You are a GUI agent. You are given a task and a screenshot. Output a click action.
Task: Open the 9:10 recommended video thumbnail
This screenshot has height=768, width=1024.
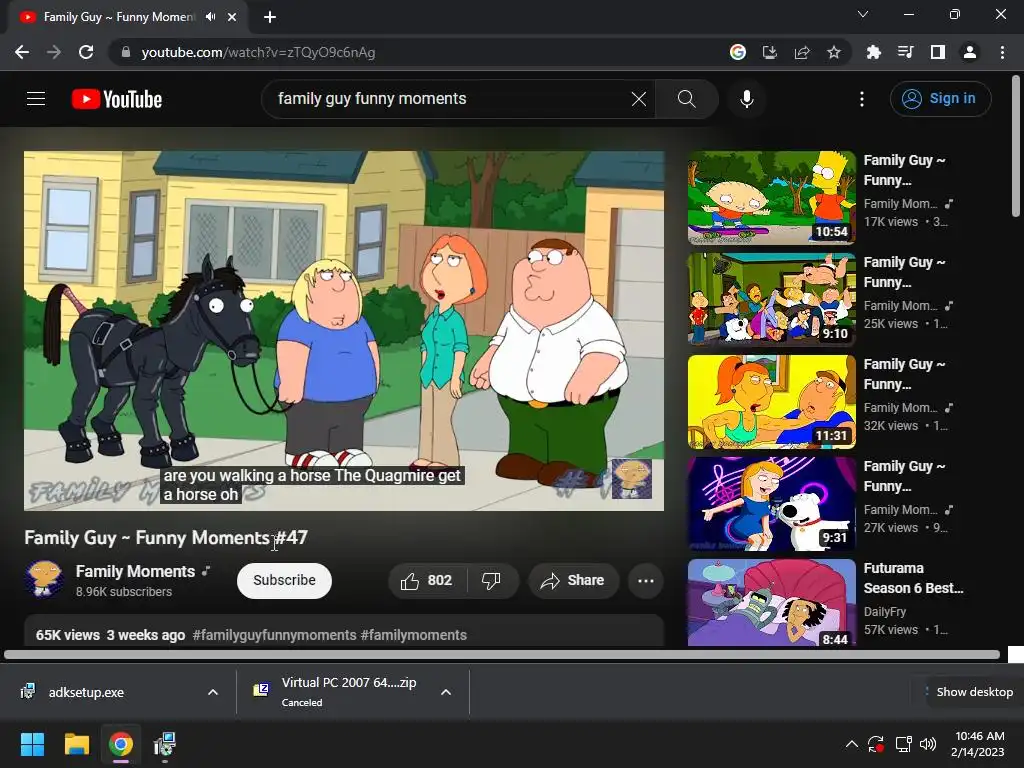tap(771, 300)
